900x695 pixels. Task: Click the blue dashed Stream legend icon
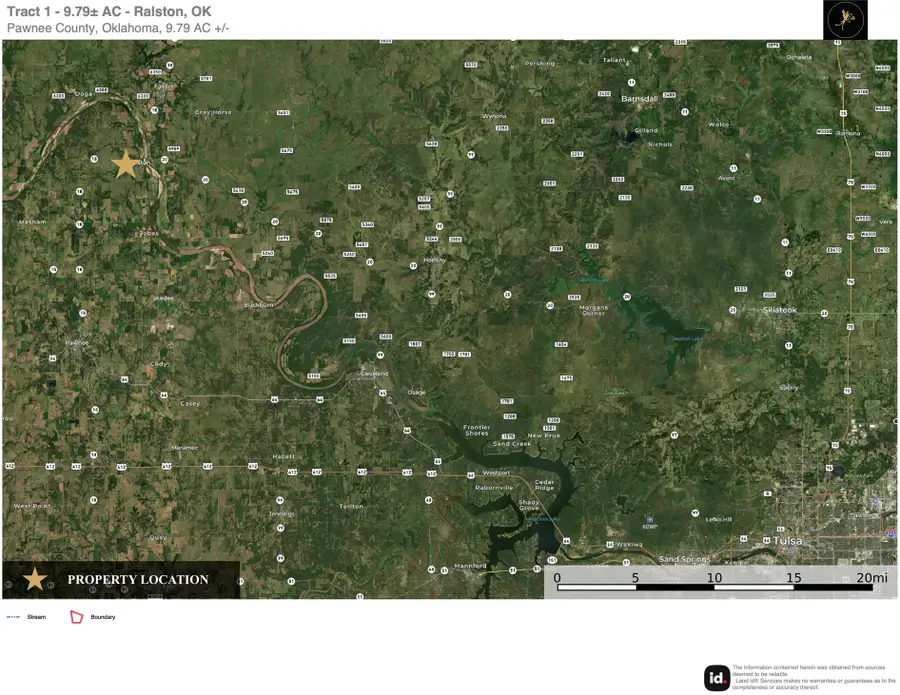coord(13,617)
